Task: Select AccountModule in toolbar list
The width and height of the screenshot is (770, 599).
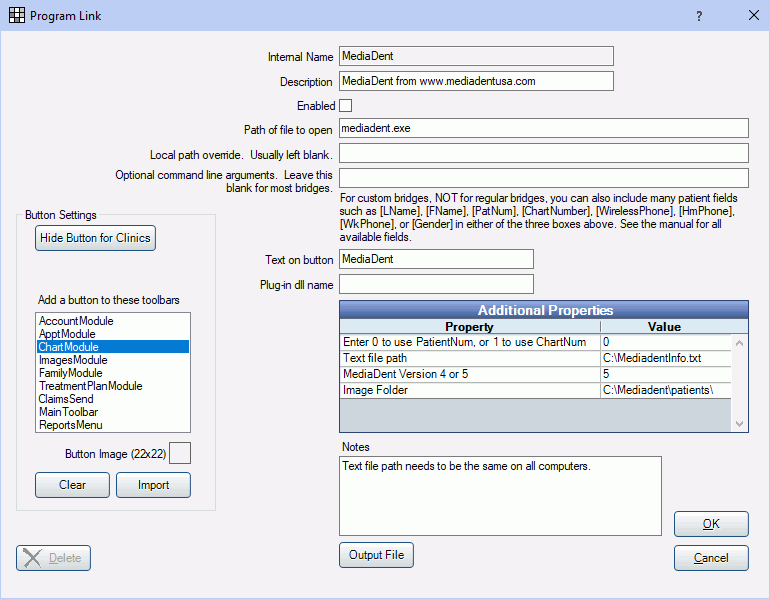Action: (x=113, y=321)
